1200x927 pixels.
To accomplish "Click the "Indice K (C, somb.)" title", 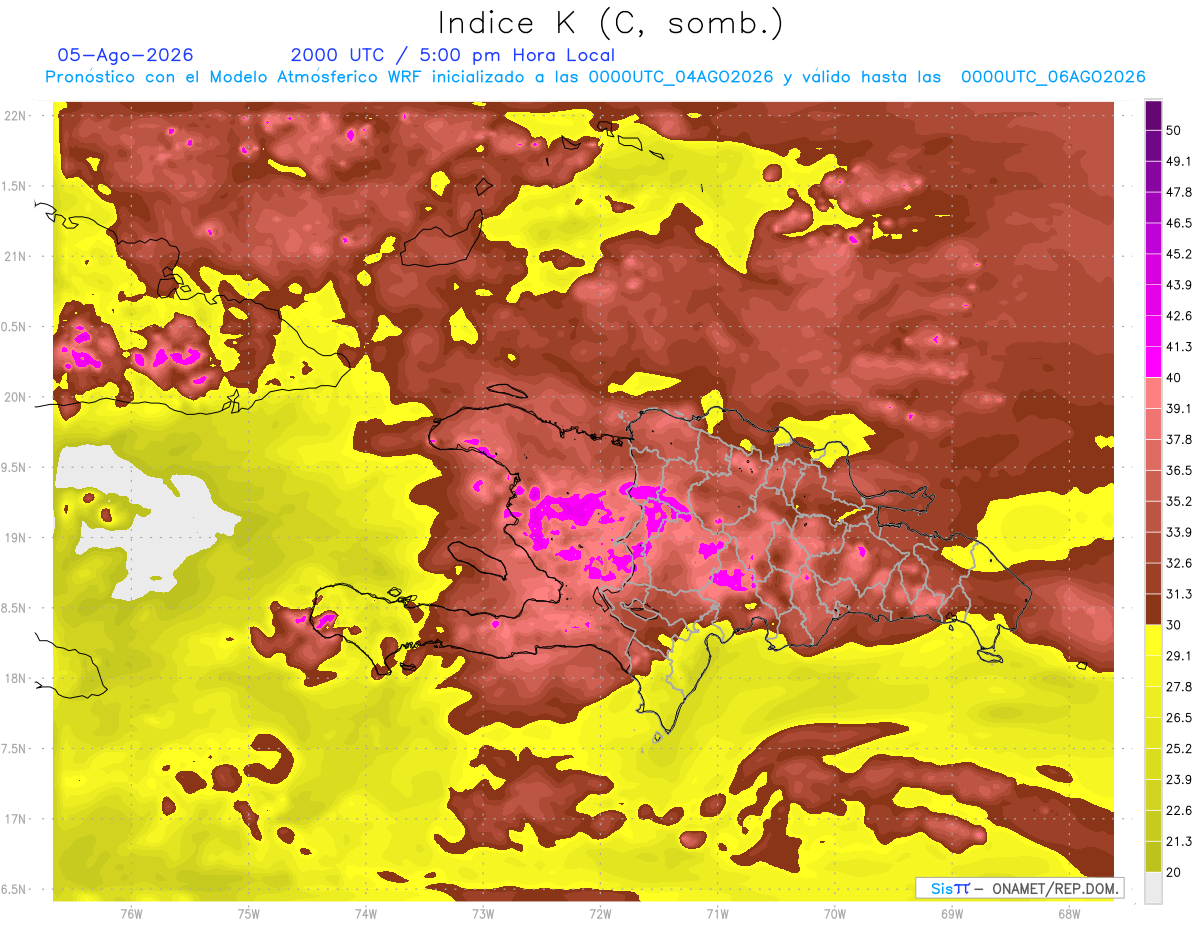I will (x=610, y=24).
